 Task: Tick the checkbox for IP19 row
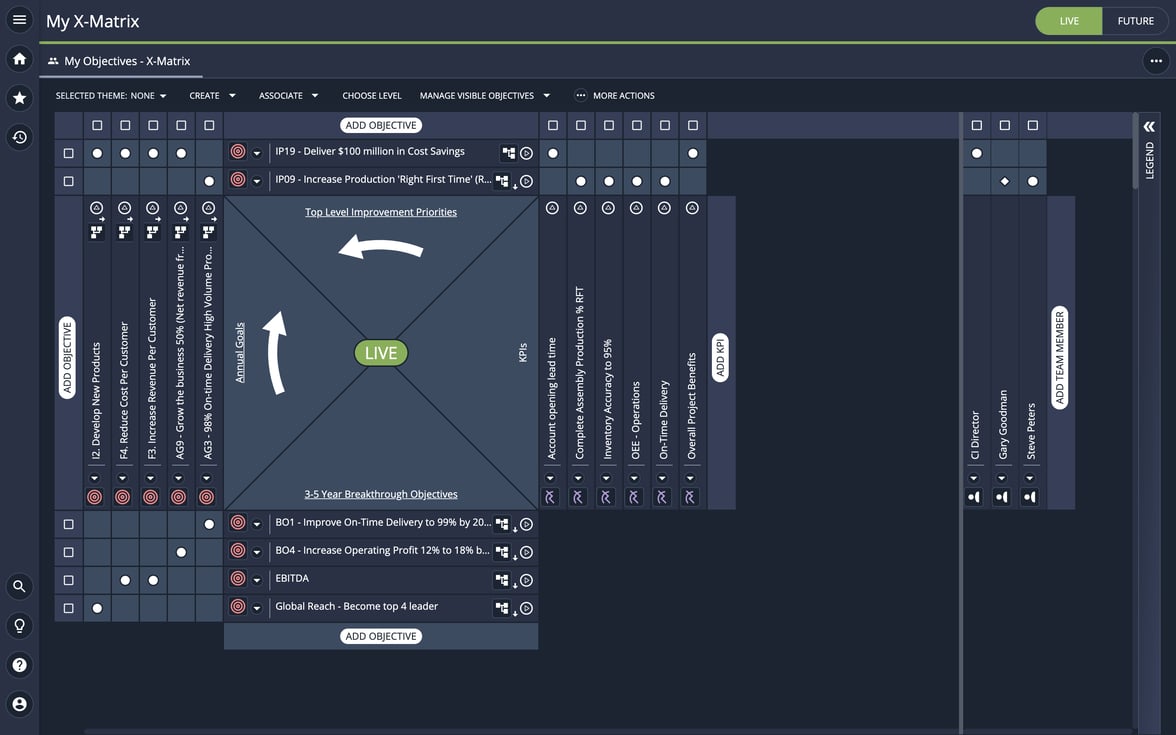click(69, 154)
